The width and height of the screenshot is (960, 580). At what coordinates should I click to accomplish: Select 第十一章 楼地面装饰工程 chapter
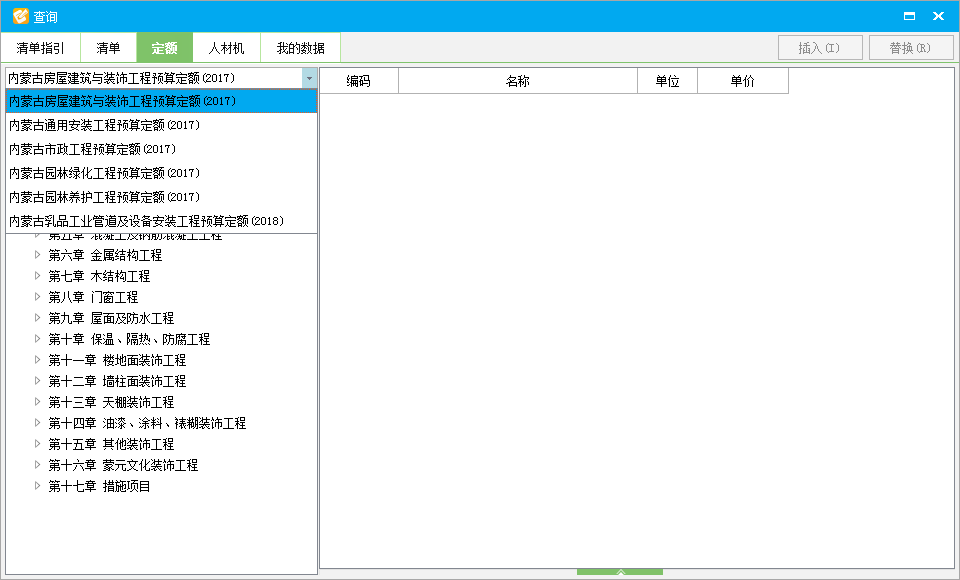tap(117, 360)
